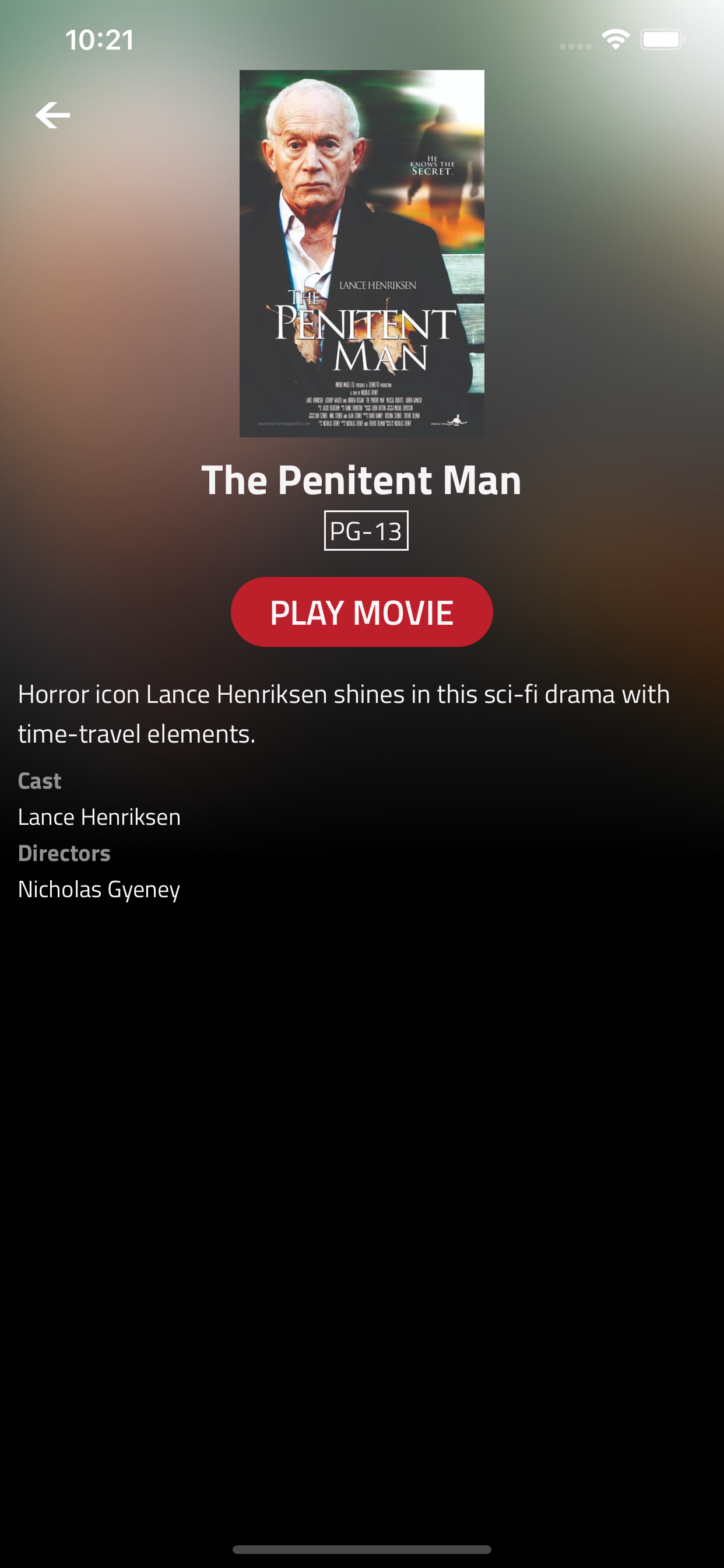Screen dimensions: 724x1568
Task: Tap the movie description paragraph
Action: click(x=344, y=714)
